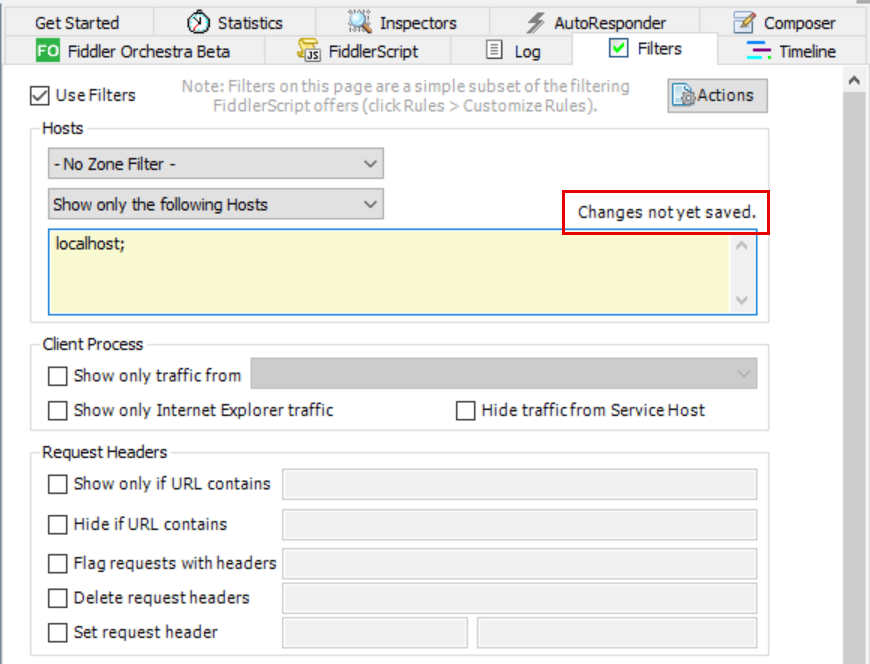Click the Client Process group label
The image size is (870, 664).
click(93, 344)
